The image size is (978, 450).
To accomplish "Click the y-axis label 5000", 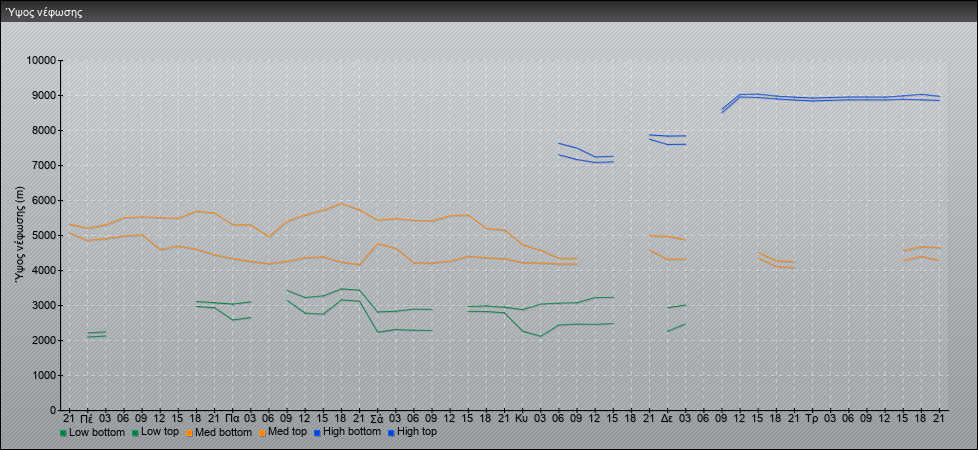I will [44, 235].
